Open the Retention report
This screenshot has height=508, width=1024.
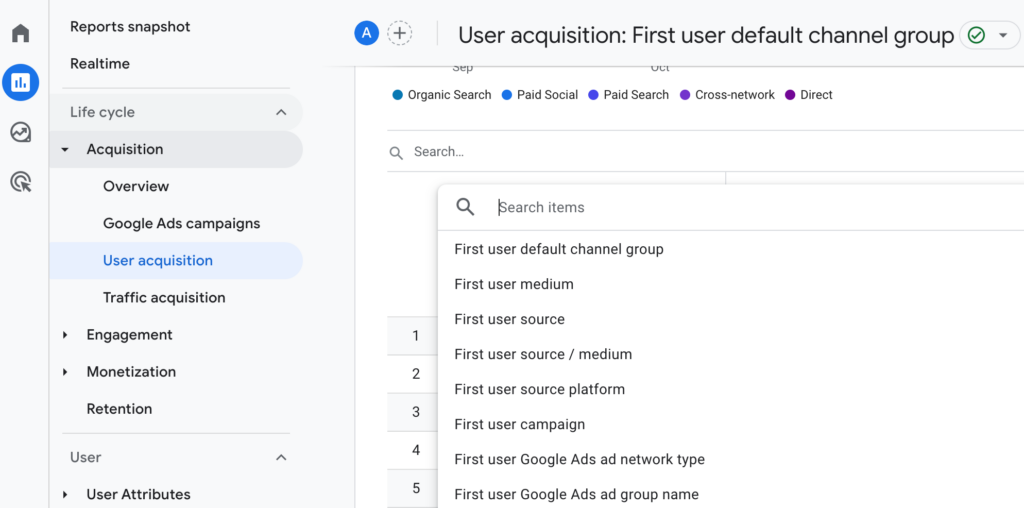tap(120, 409)
